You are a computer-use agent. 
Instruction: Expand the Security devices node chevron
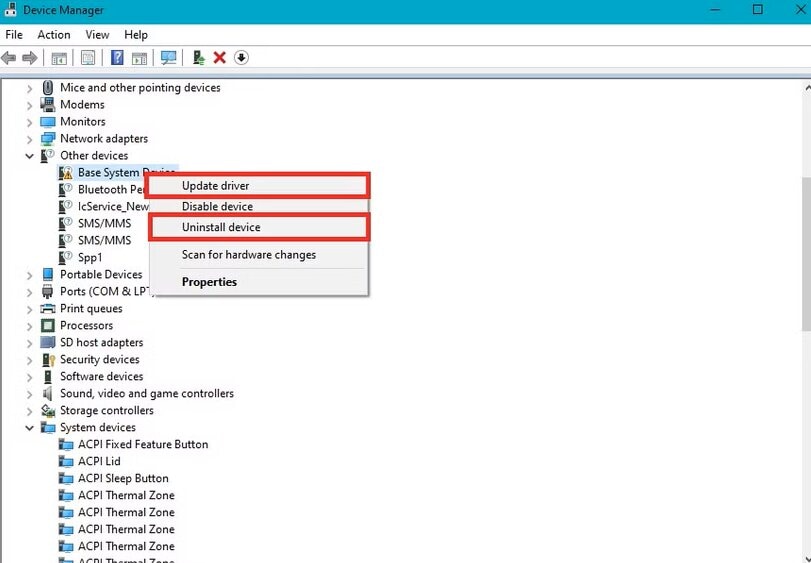click(x=29, y=360)
